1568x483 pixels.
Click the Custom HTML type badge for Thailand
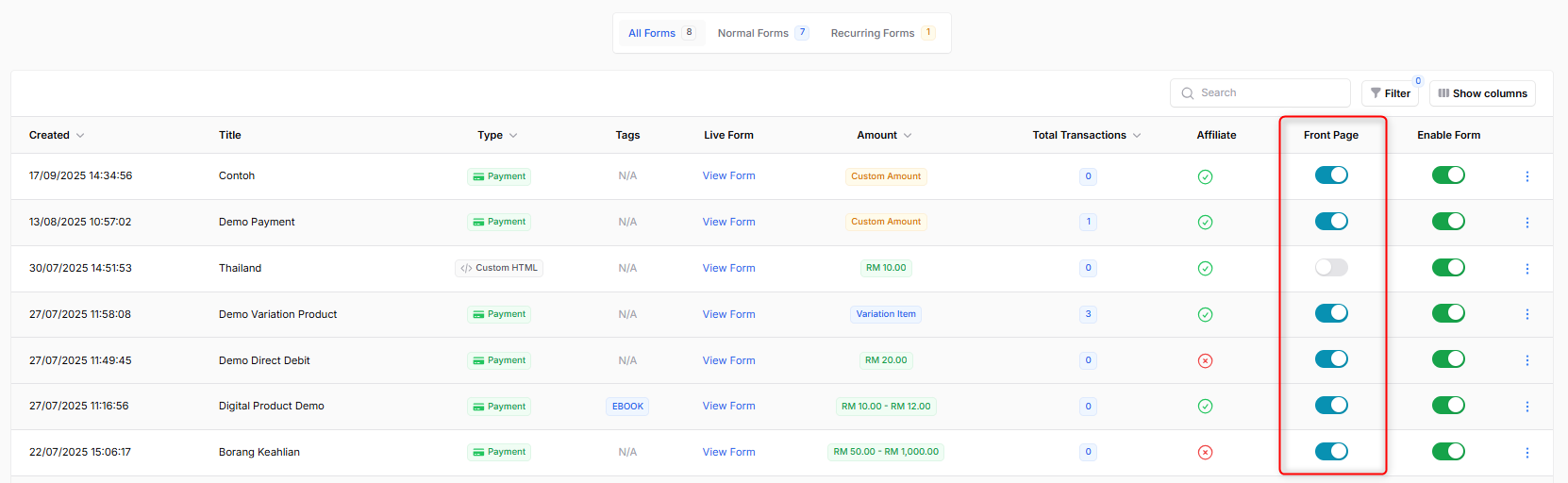pyautogui.click(x=499, y=268)
